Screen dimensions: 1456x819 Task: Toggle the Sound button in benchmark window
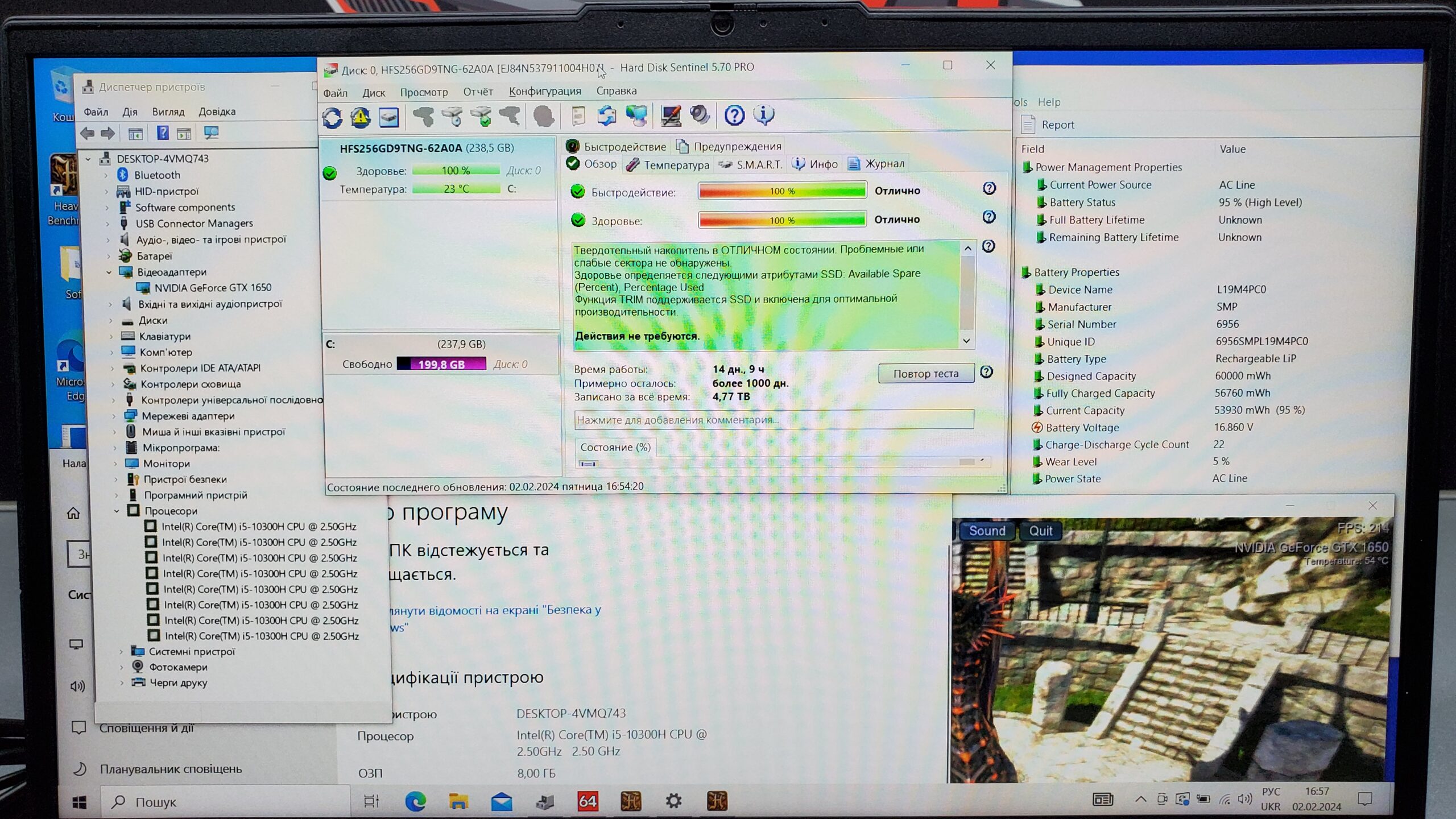pos(987,531)
